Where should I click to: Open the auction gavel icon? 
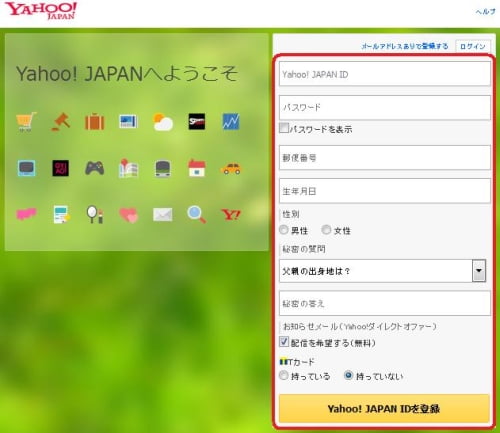click(x=61, y=122)
